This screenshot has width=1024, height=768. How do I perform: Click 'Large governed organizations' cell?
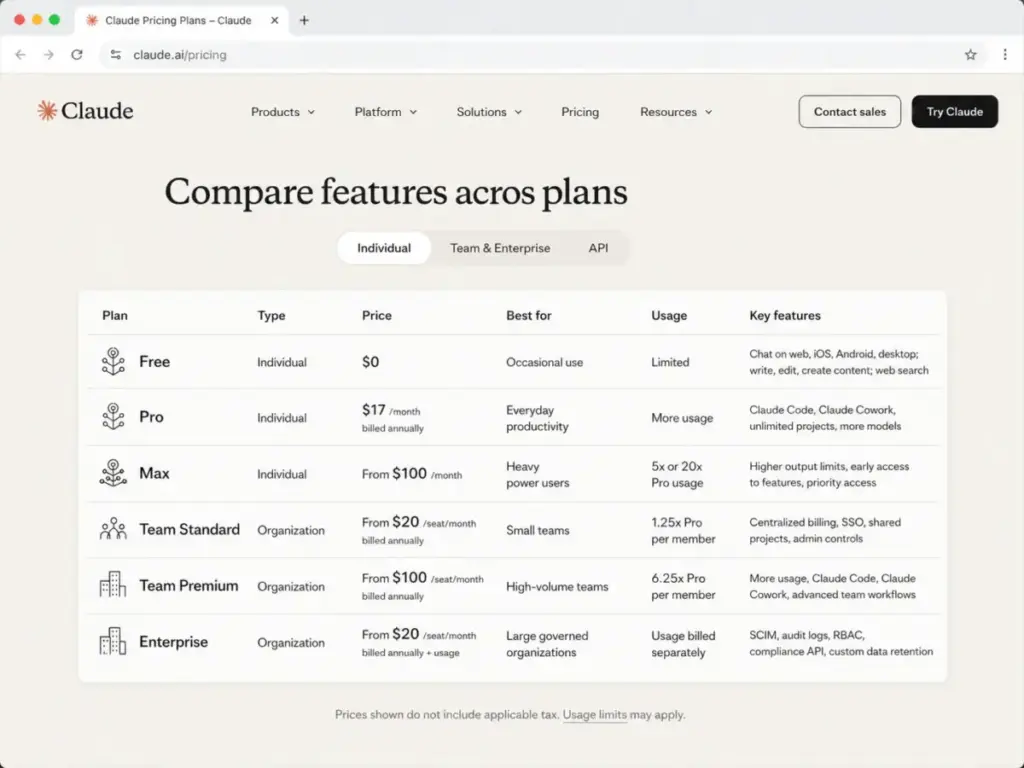tap(547, 644)
